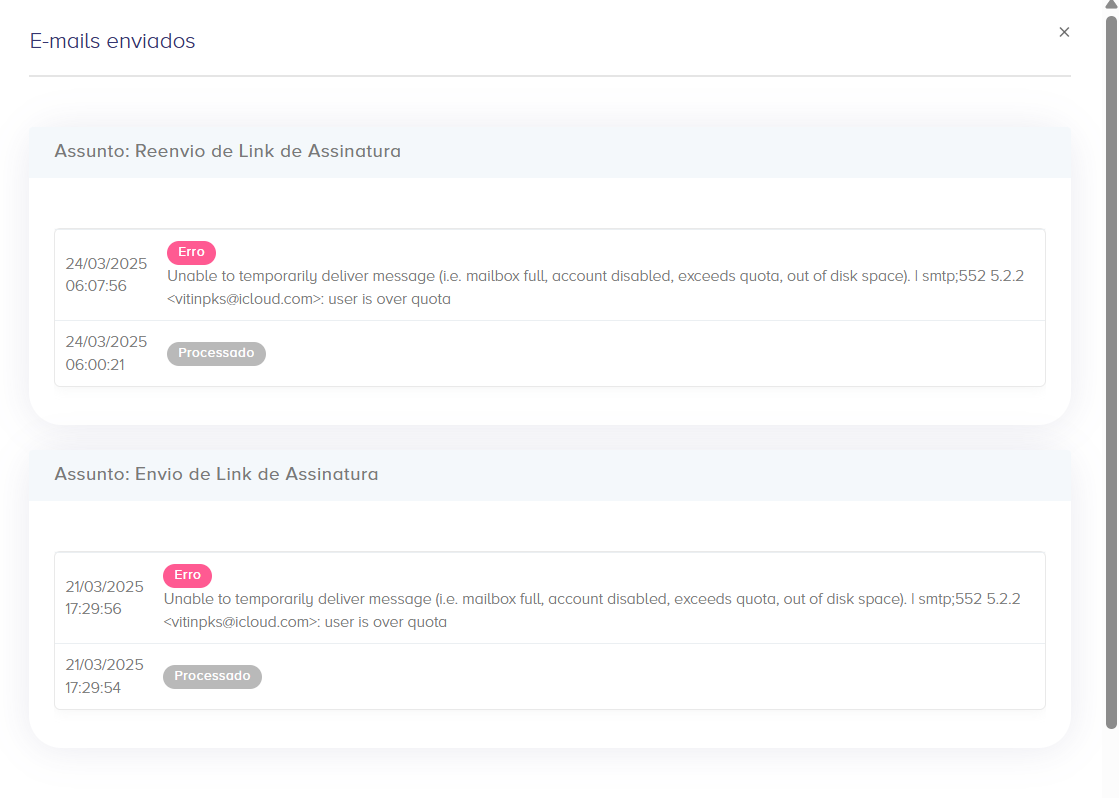Image resolution: width=1119 pixels, height=798 pixels.
Task: Click the Envio de Link de Assinatura header
Action: pyautogui.click(x=217, y=474)
